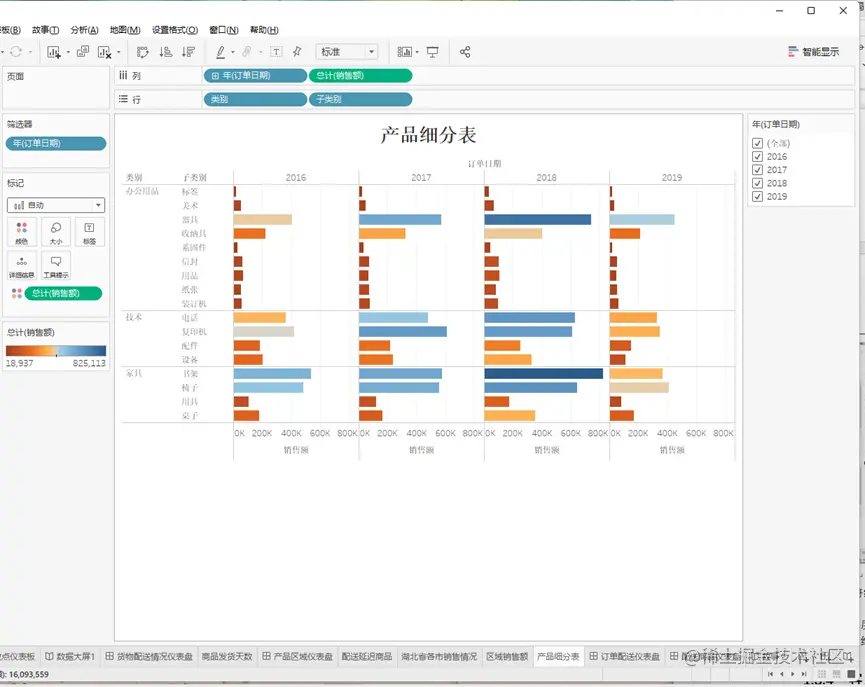Click the 年(订单日期) pill in filters shelf
This screenshot has height=687, width=865.
(x=56, y=143)
